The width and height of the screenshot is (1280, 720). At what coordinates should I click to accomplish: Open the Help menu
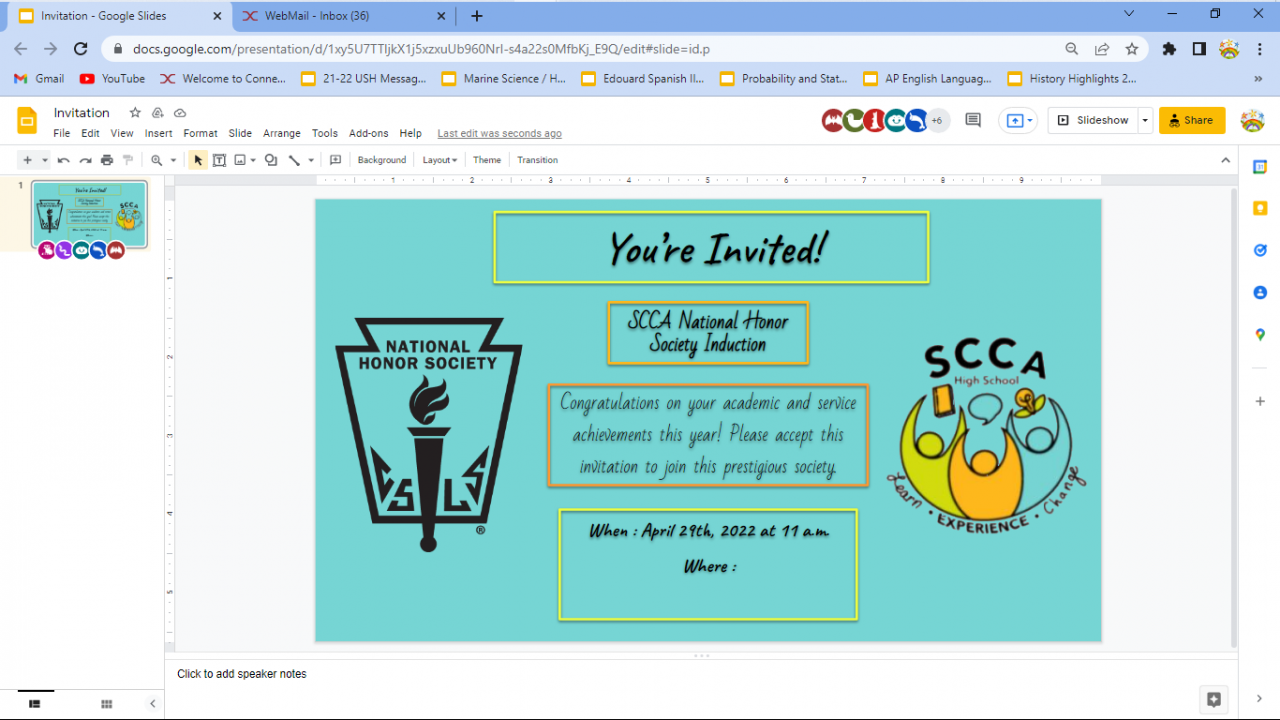click(411, 133)
